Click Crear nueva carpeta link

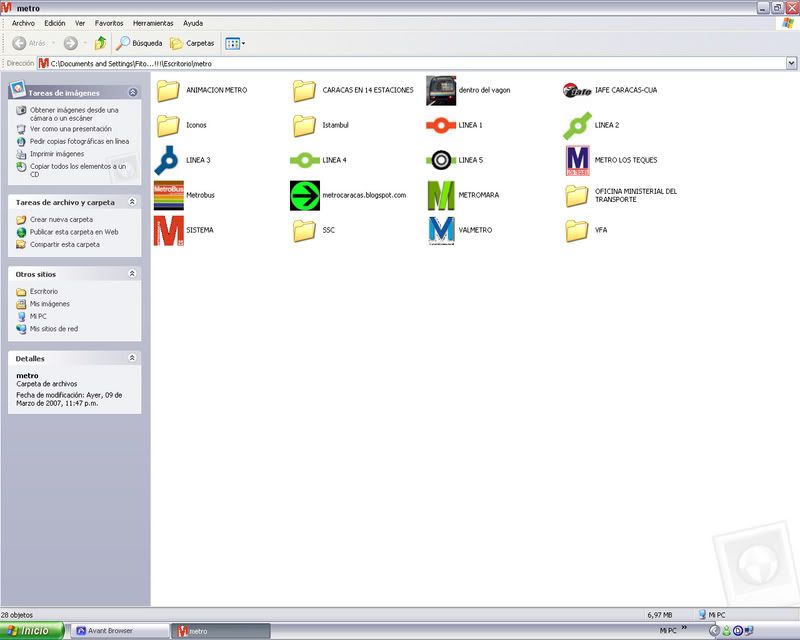(61, 219)
